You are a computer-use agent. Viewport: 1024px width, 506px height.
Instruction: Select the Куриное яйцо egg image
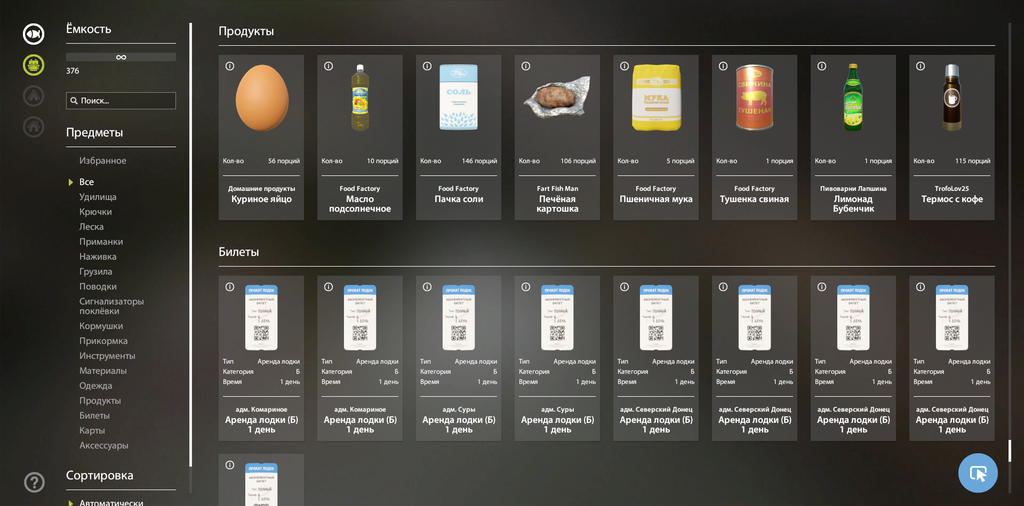point(261,98)
